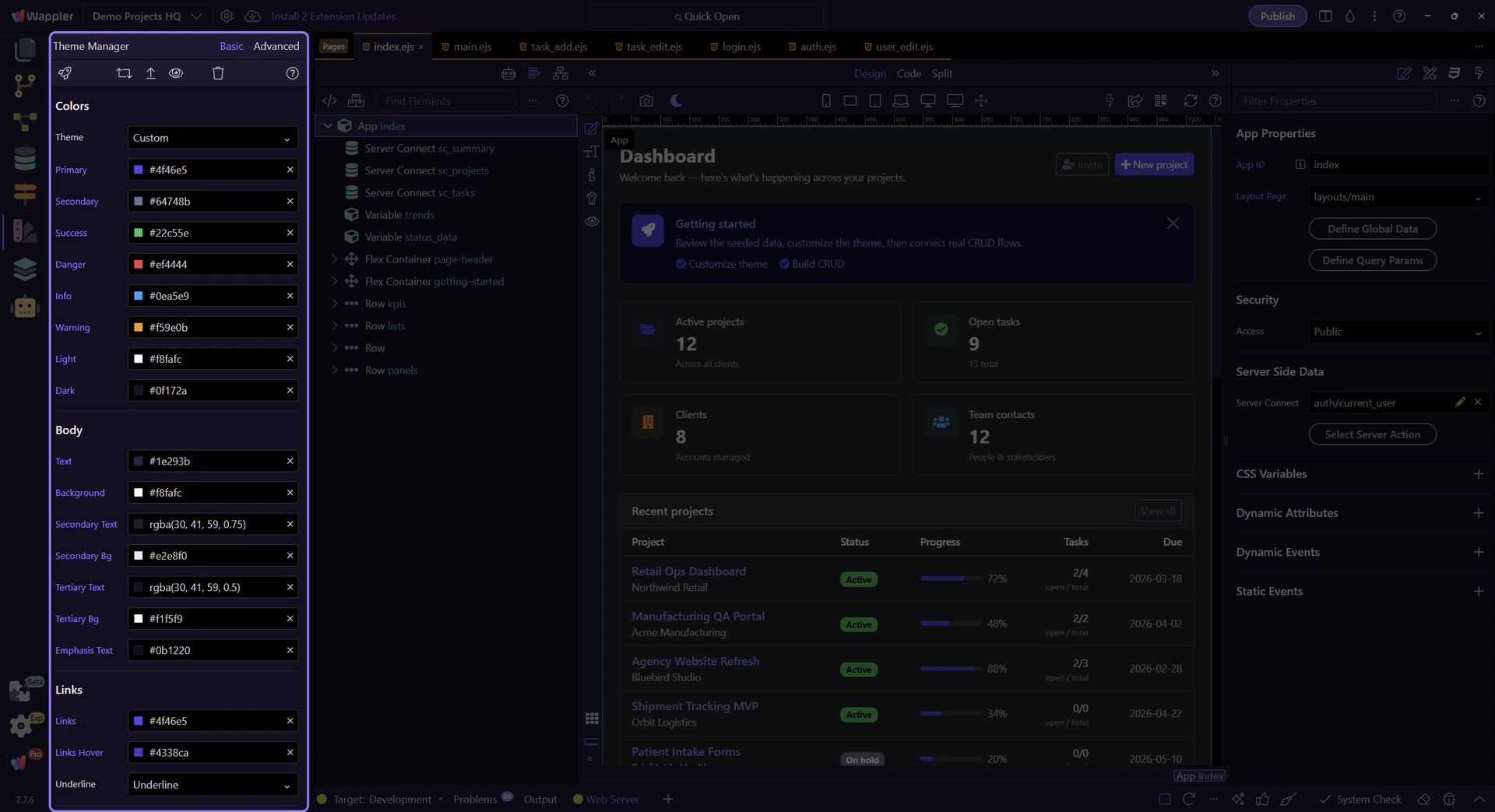
Task: Click the Primary color swatch
Action: pyautogui.click(x=139, y=170)
